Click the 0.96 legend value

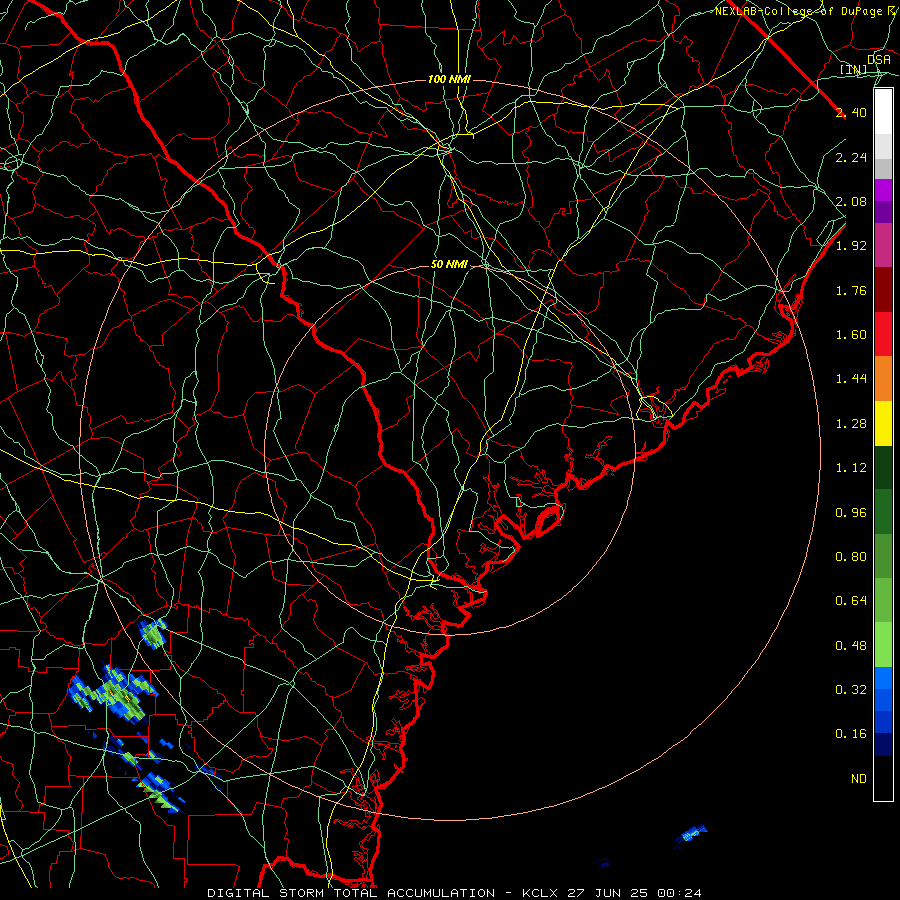point(851,513)
